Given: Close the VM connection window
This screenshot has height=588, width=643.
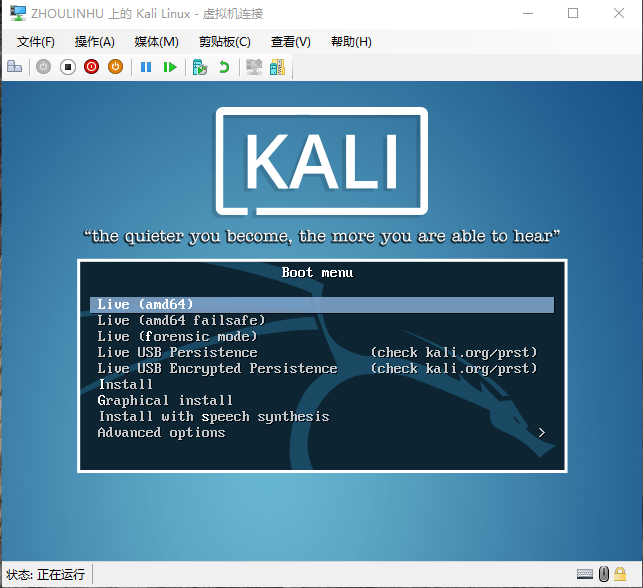Looking at the screenshot, I should pos(619,14).
